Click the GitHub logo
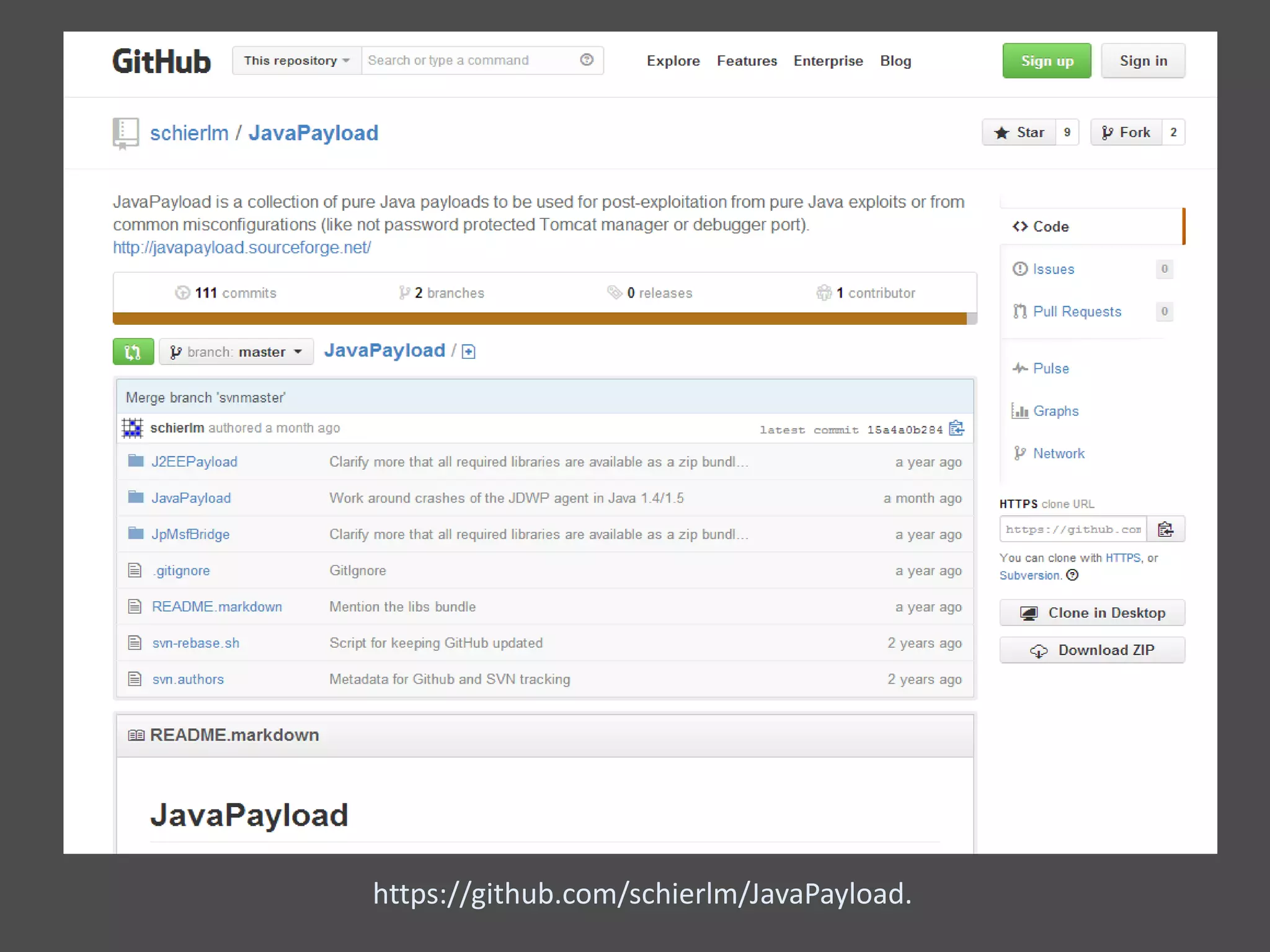The height and width of the screenshot is (952, 1270). (161, 61)
